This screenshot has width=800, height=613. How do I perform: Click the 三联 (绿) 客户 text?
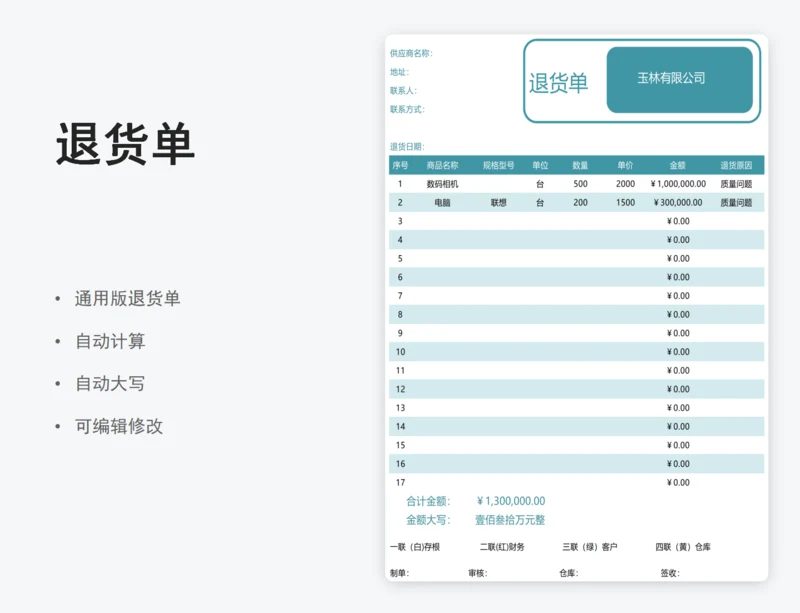[590, 547]
